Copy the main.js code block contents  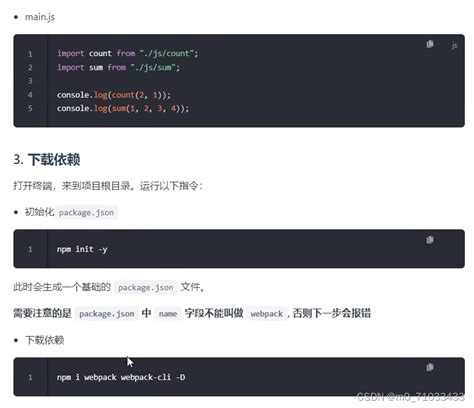point(430,44)
